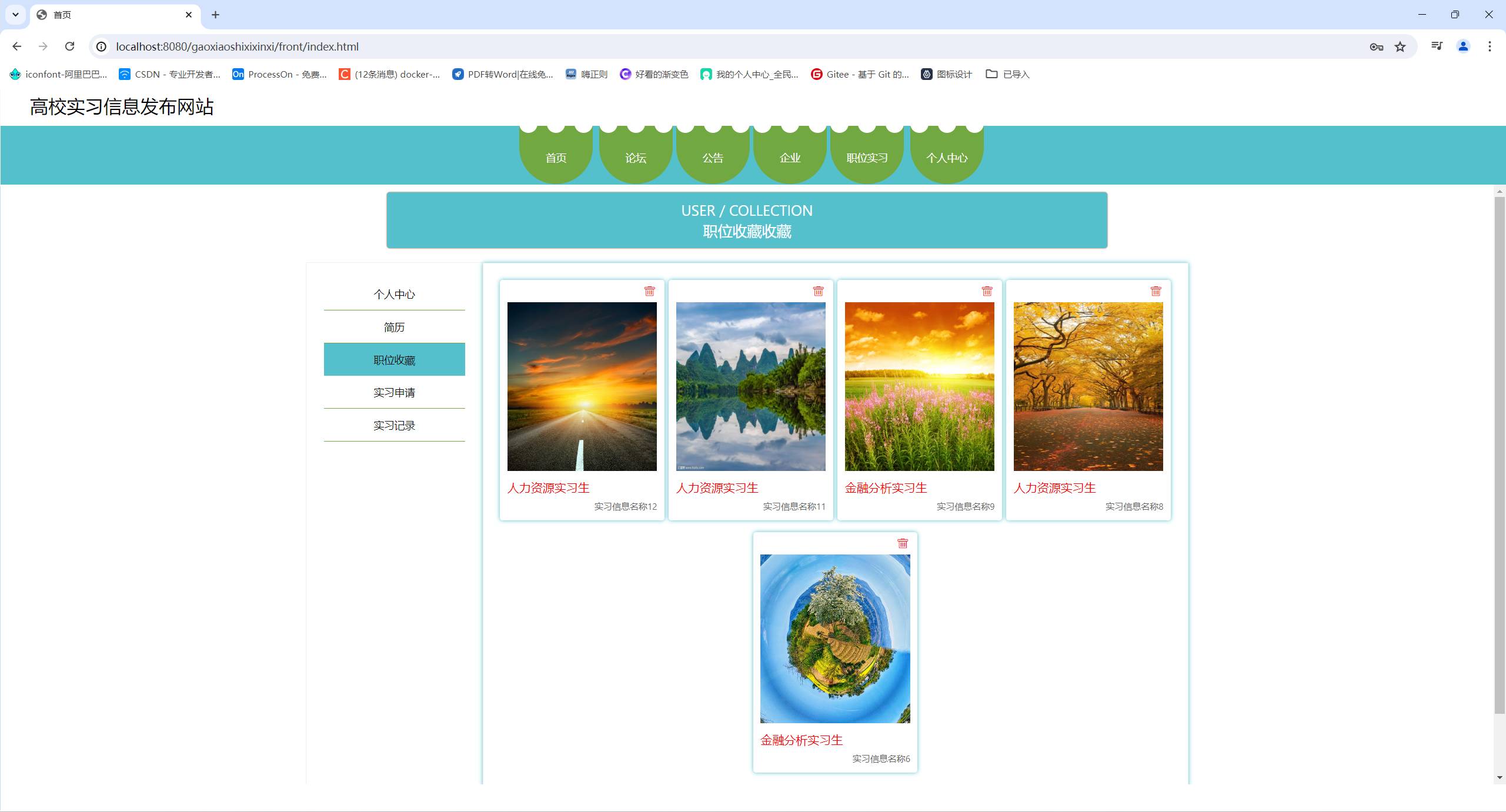Screen dimensions: 1506x812
Task: Click the 实习记录 sidebar entry
Action: (x=394, y=425)
